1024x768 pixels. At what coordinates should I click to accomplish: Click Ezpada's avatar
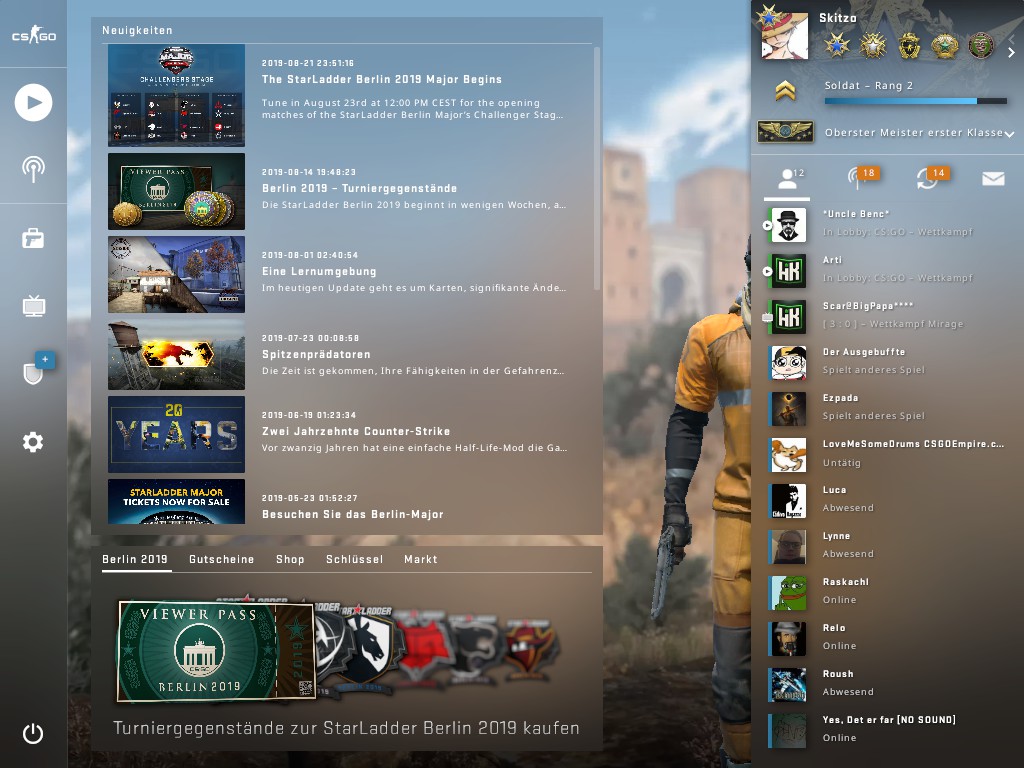[788, 409]
